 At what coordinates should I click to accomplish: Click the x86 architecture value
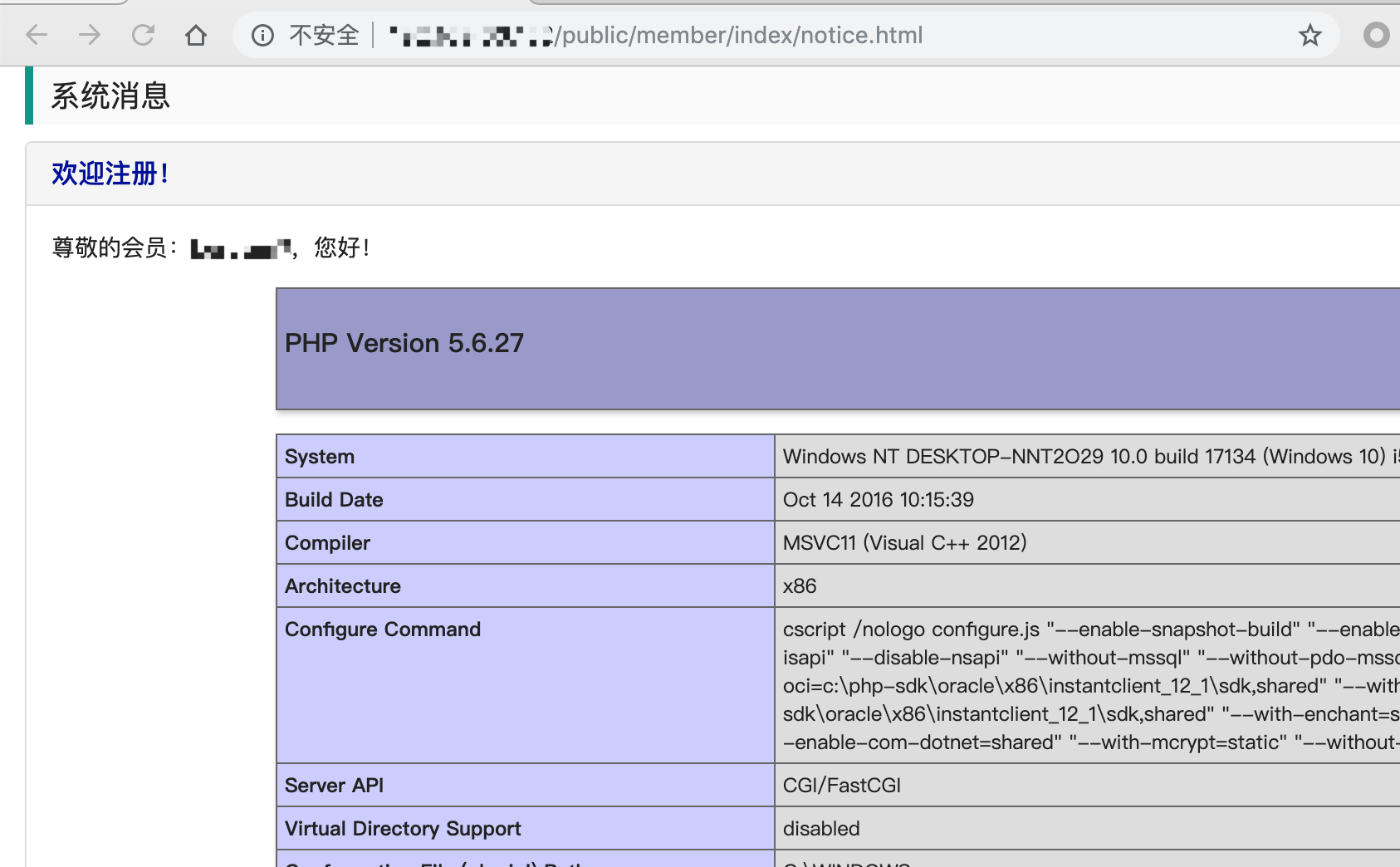[1087, 585]
